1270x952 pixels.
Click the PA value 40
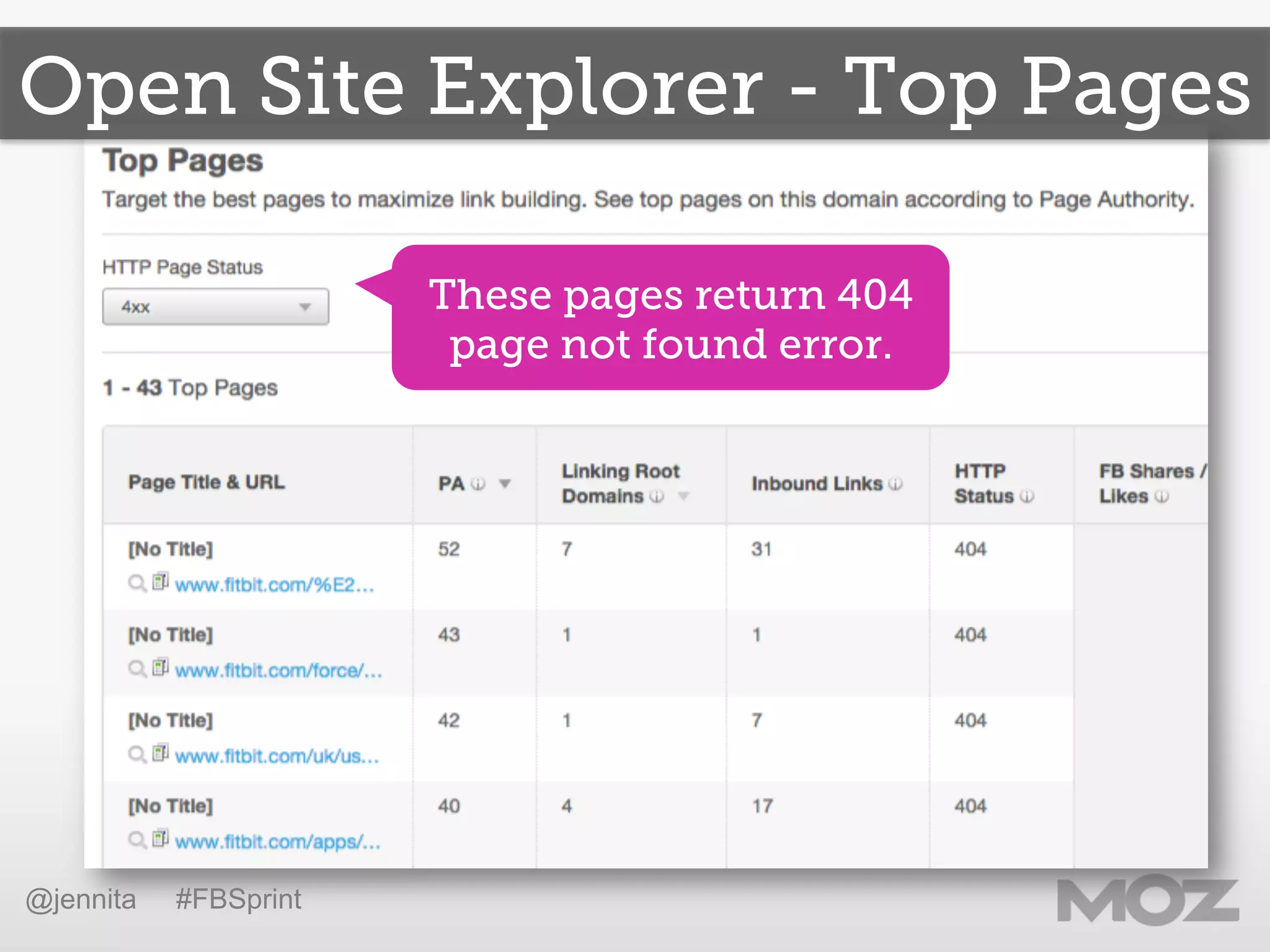449,806
